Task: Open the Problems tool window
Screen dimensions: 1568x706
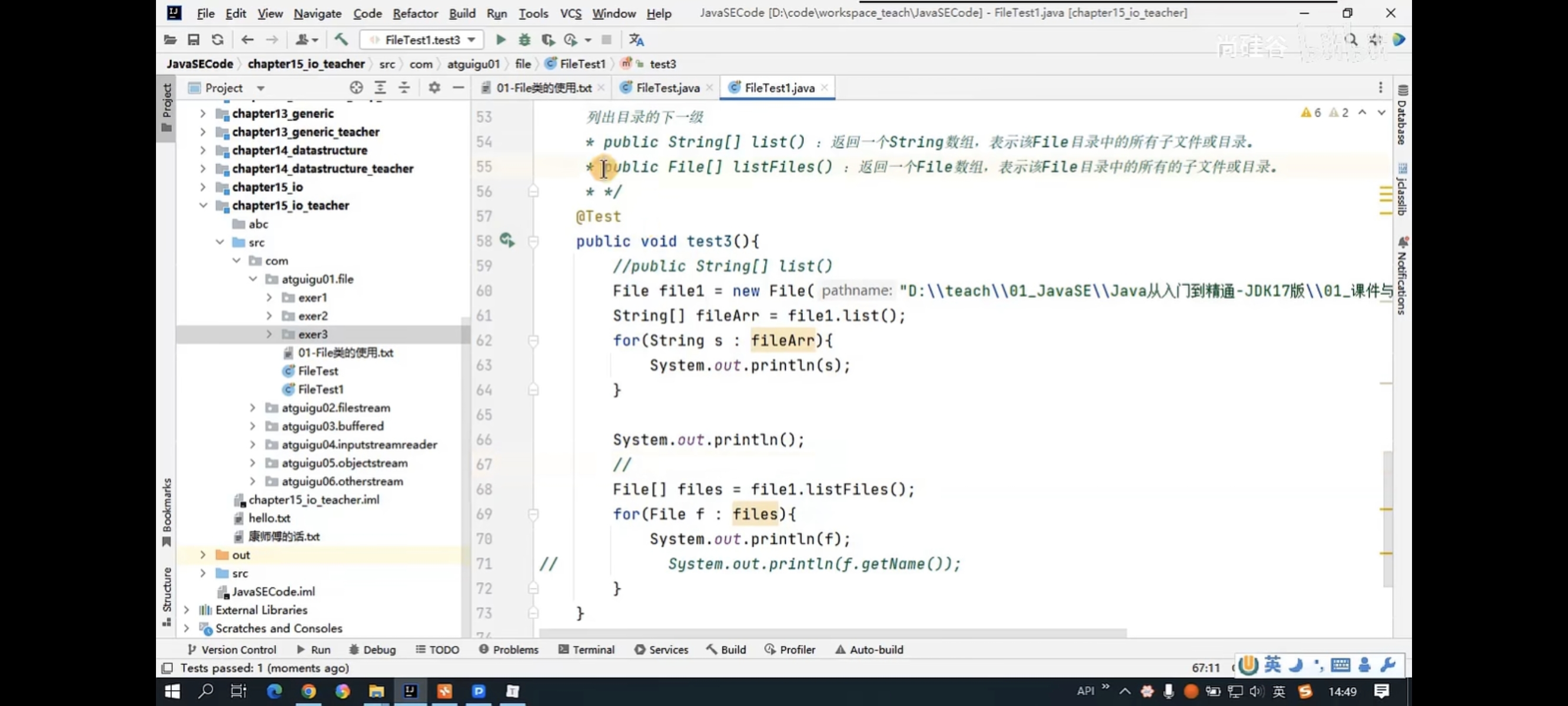Action: coord(509,650)
